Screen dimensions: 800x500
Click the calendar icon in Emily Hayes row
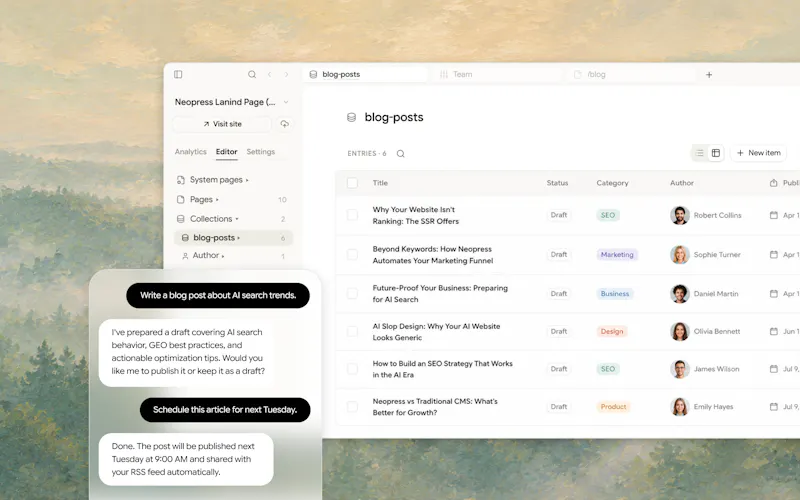click(x=773, y=407)
